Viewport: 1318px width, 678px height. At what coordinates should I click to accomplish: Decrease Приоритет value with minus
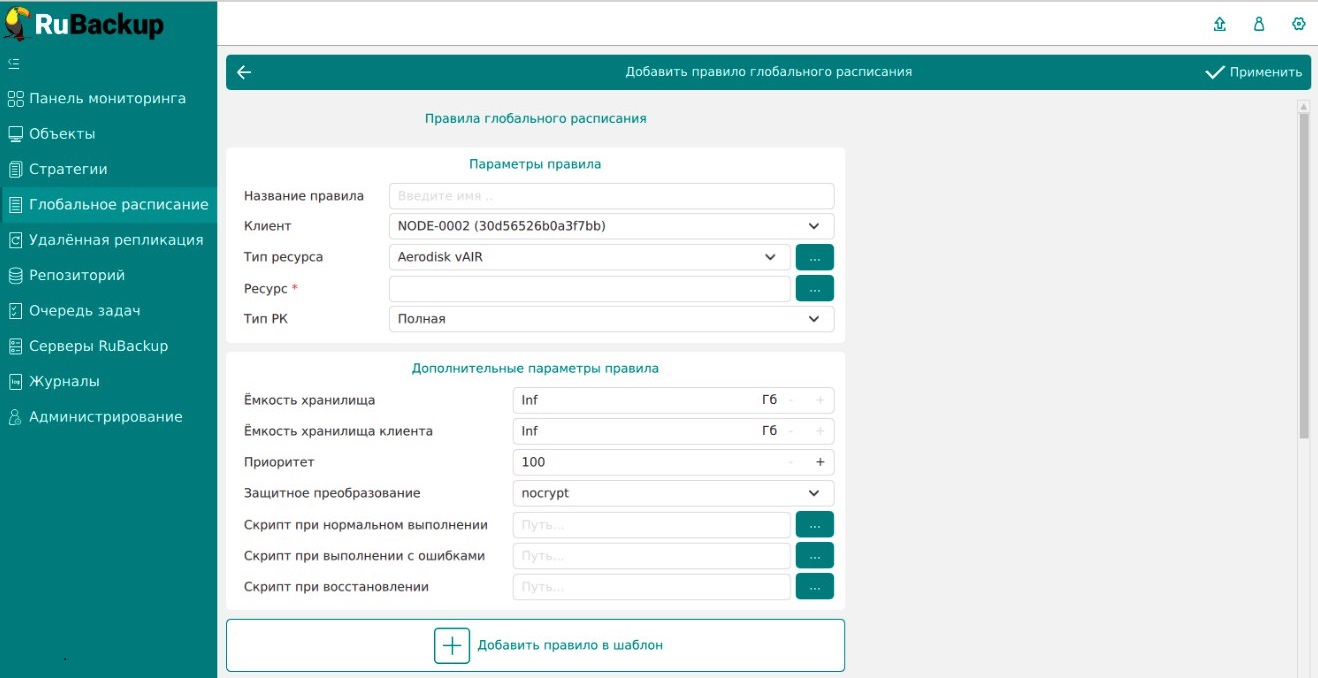(791, 462)
